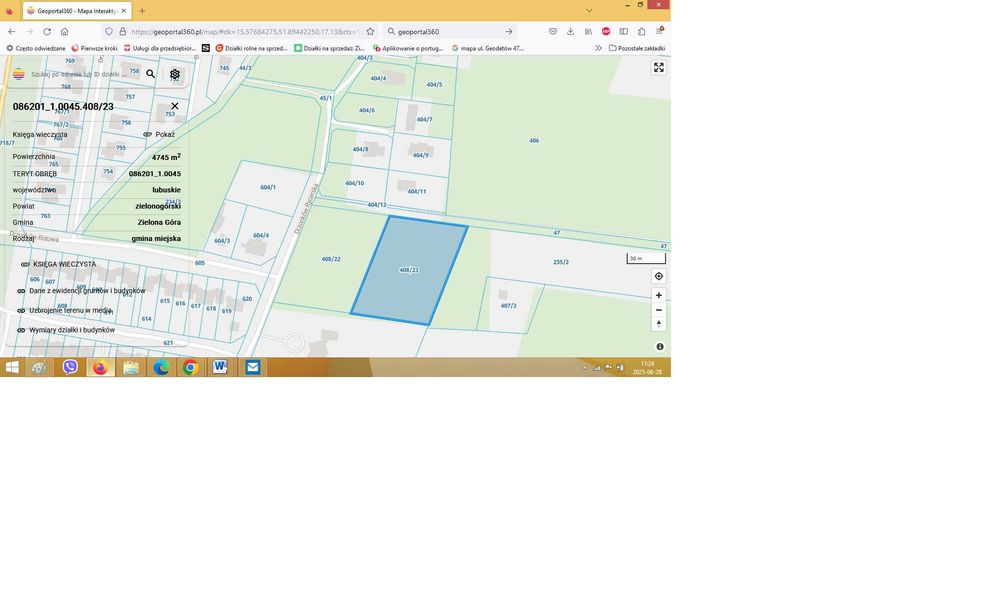
Task: Select parcel 408/22 on the map
Action: [330, 259]
